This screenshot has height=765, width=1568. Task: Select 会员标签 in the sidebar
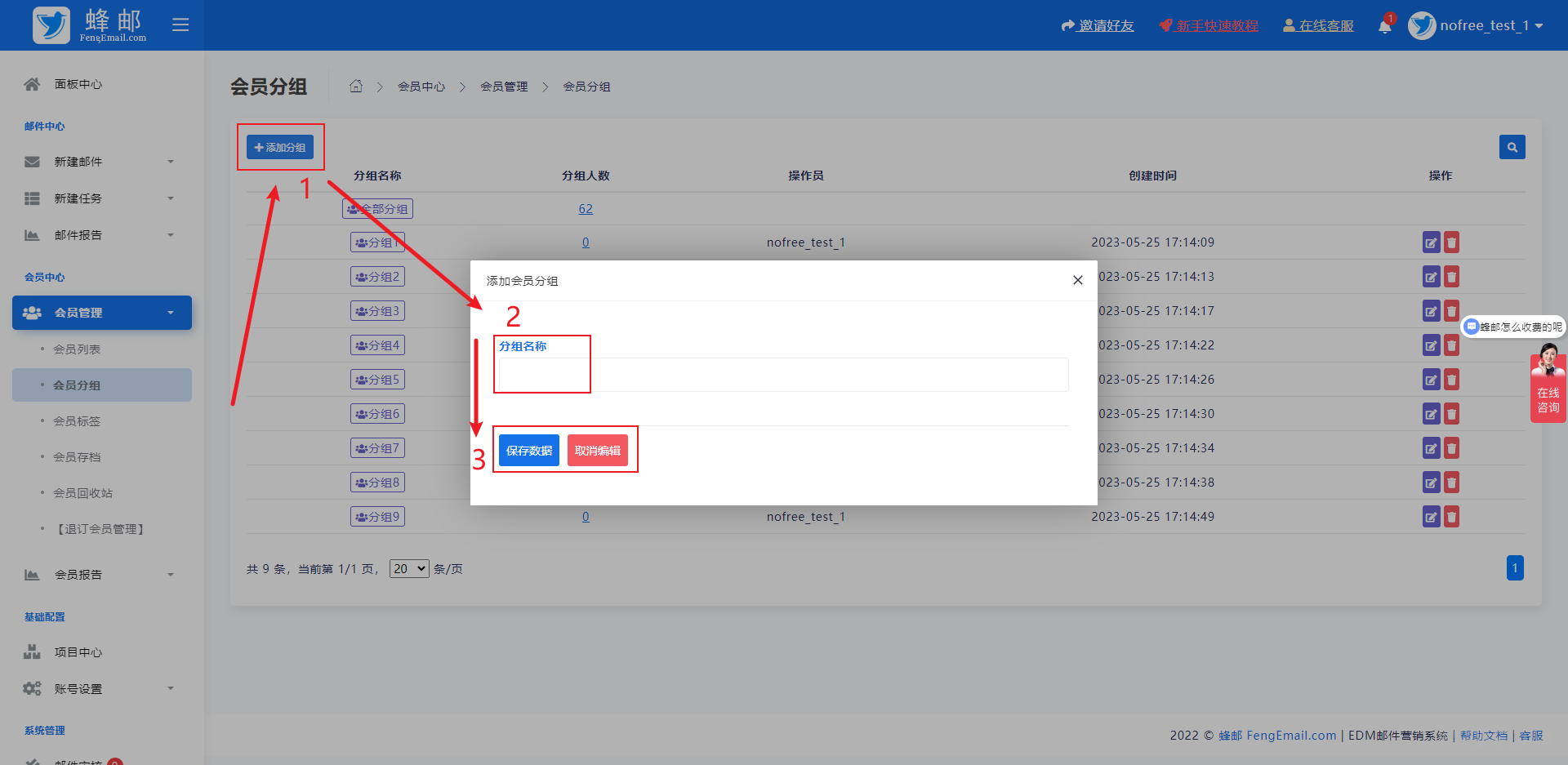[x=77, y=421]
